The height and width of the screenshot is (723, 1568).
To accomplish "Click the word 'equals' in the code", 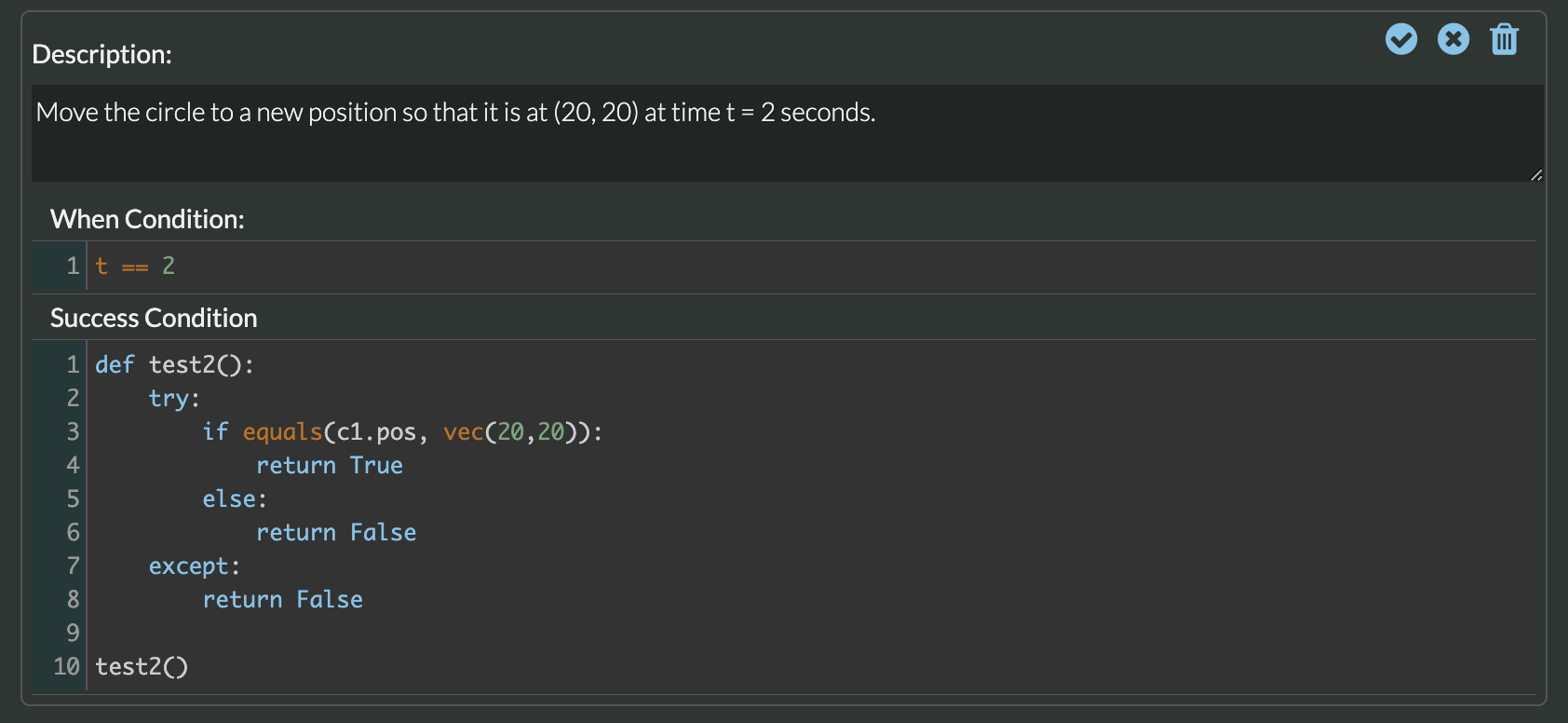I will [282, 432].
